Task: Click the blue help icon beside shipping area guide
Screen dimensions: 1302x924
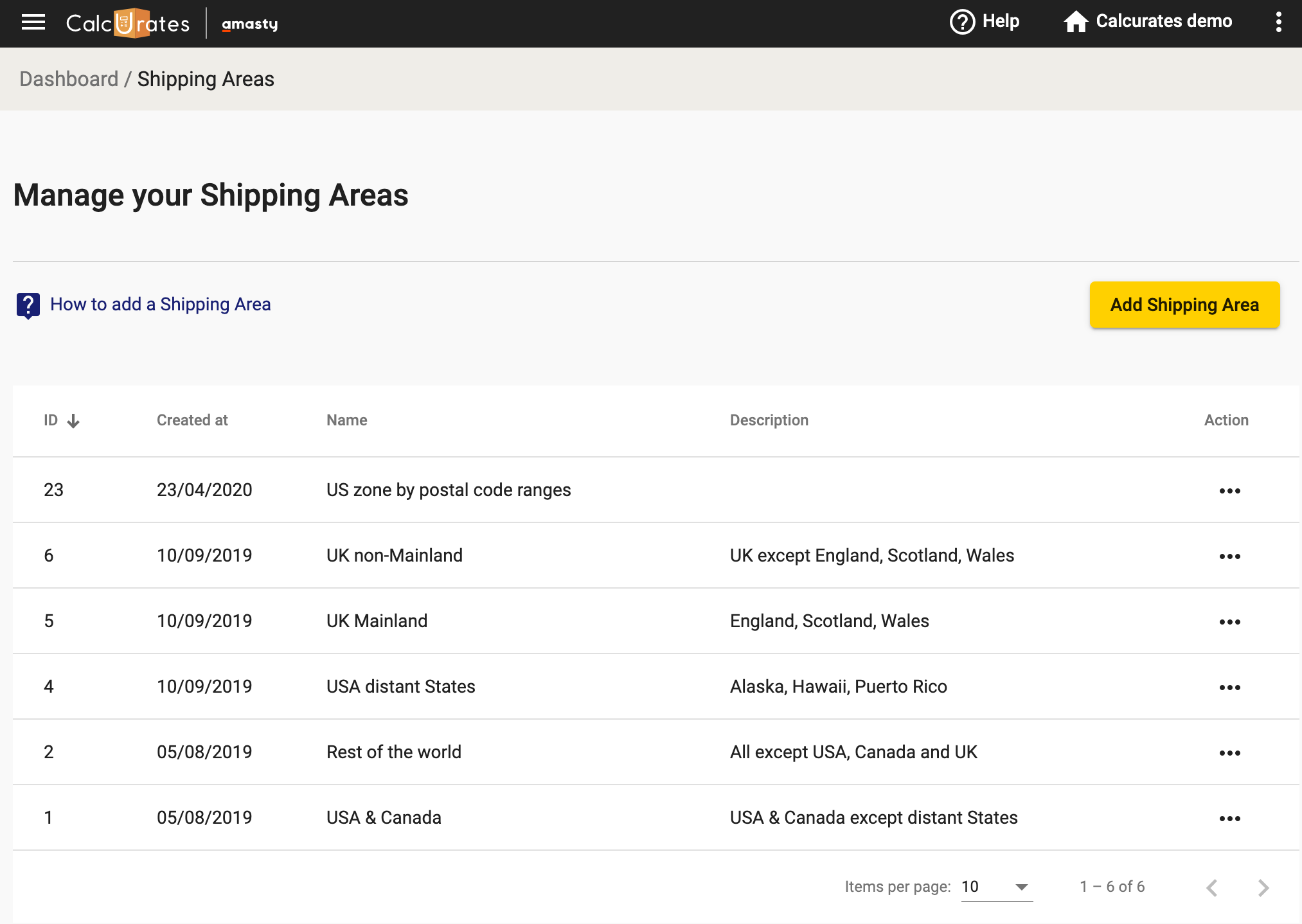Action: click(x=28, y=304)
